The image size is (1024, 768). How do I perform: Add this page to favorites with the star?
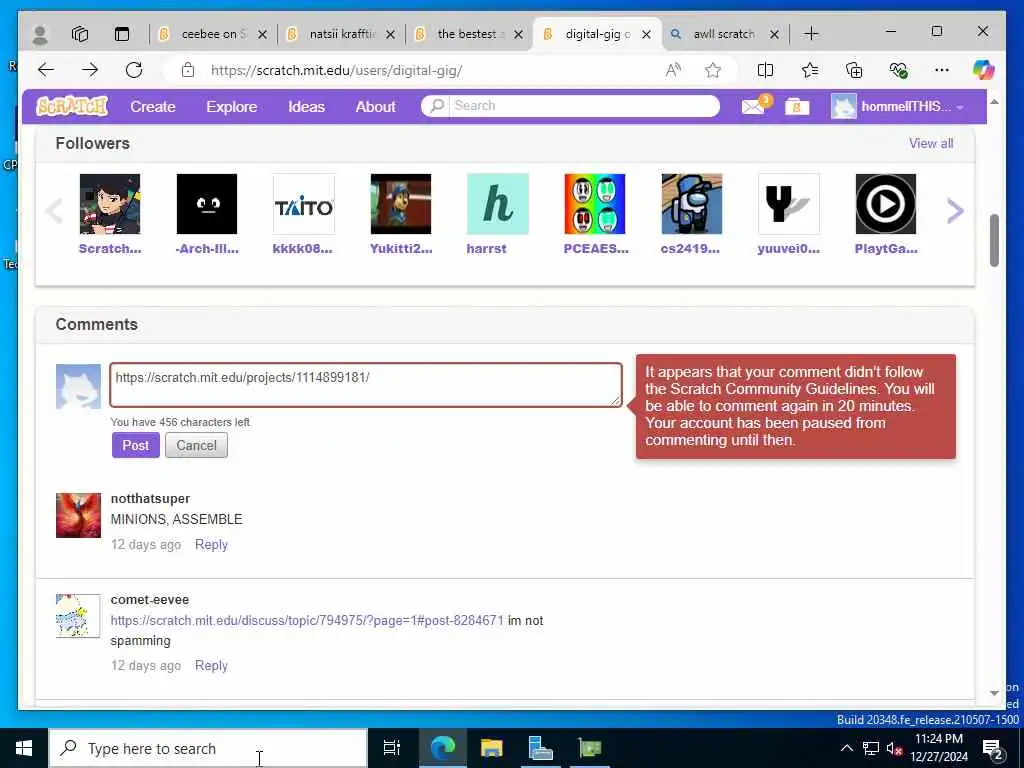click(713, 70)
